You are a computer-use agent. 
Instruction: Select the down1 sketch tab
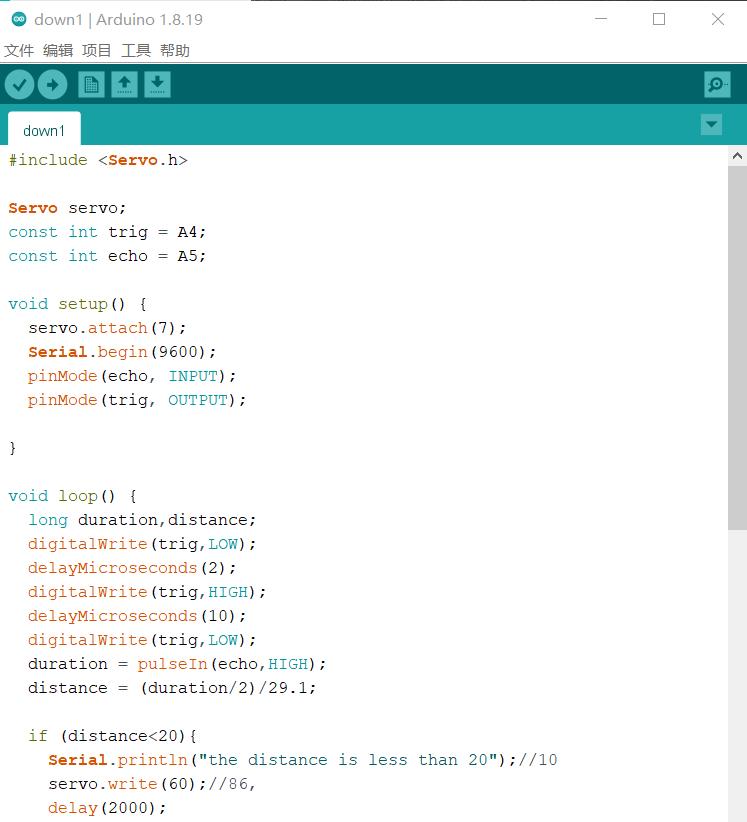pyautogui.click(x=44, y=129)
